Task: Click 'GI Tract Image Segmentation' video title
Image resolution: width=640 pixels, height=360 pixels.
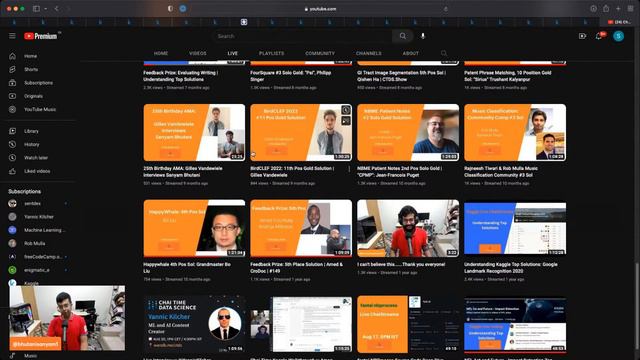Action: tap(402, 76)
